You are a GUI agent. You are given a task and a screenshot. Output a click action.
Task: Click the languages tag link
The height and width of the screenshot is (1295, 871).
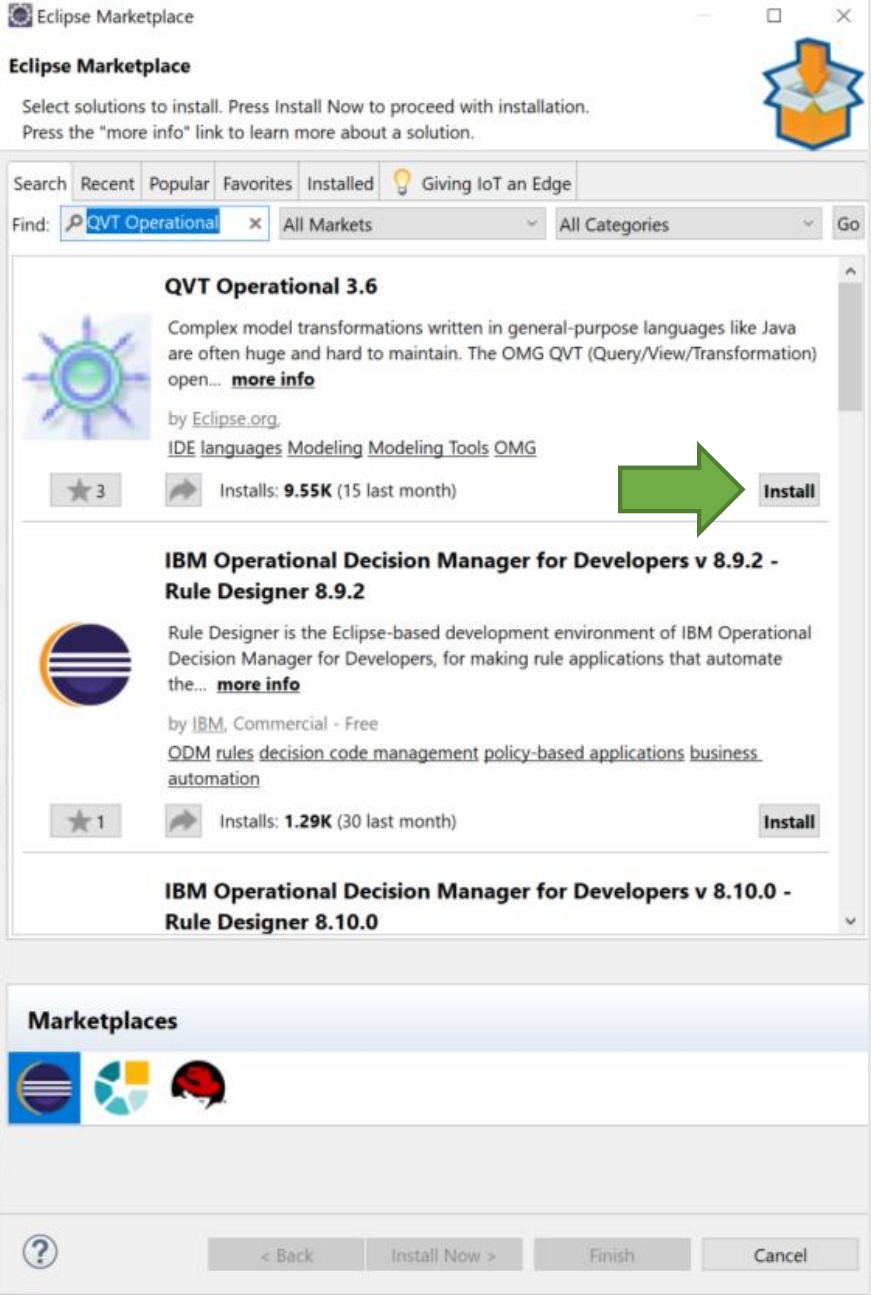[241, 449]
